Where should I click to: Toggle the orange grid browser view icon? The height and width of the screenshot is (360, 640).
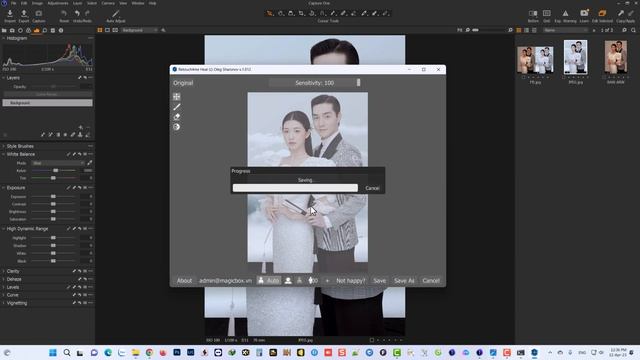(519, 30)
